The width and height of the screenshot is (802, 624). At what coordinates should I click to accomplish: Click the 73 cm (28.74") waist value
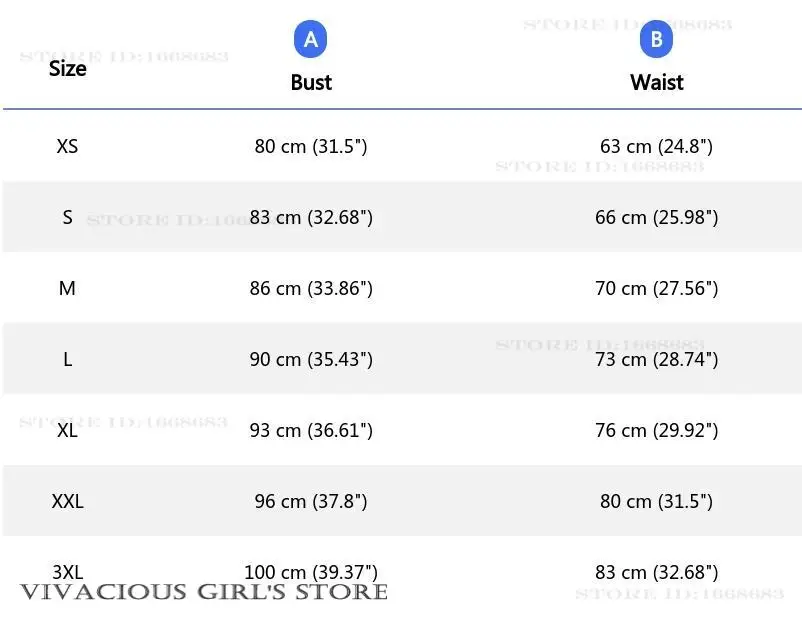coord(656,359)
